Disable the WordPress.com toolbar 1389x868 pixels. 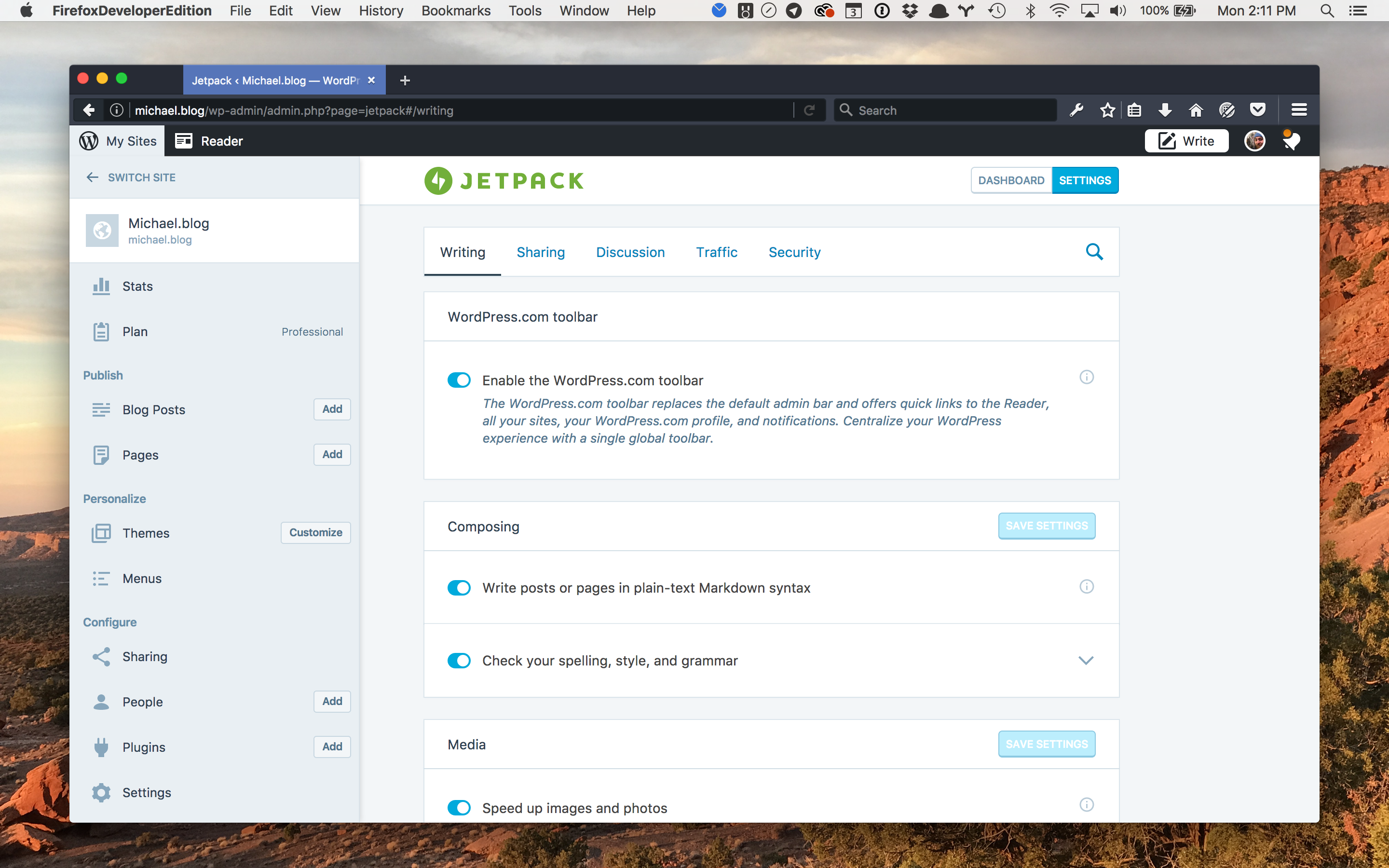click(x=459, y=380)
